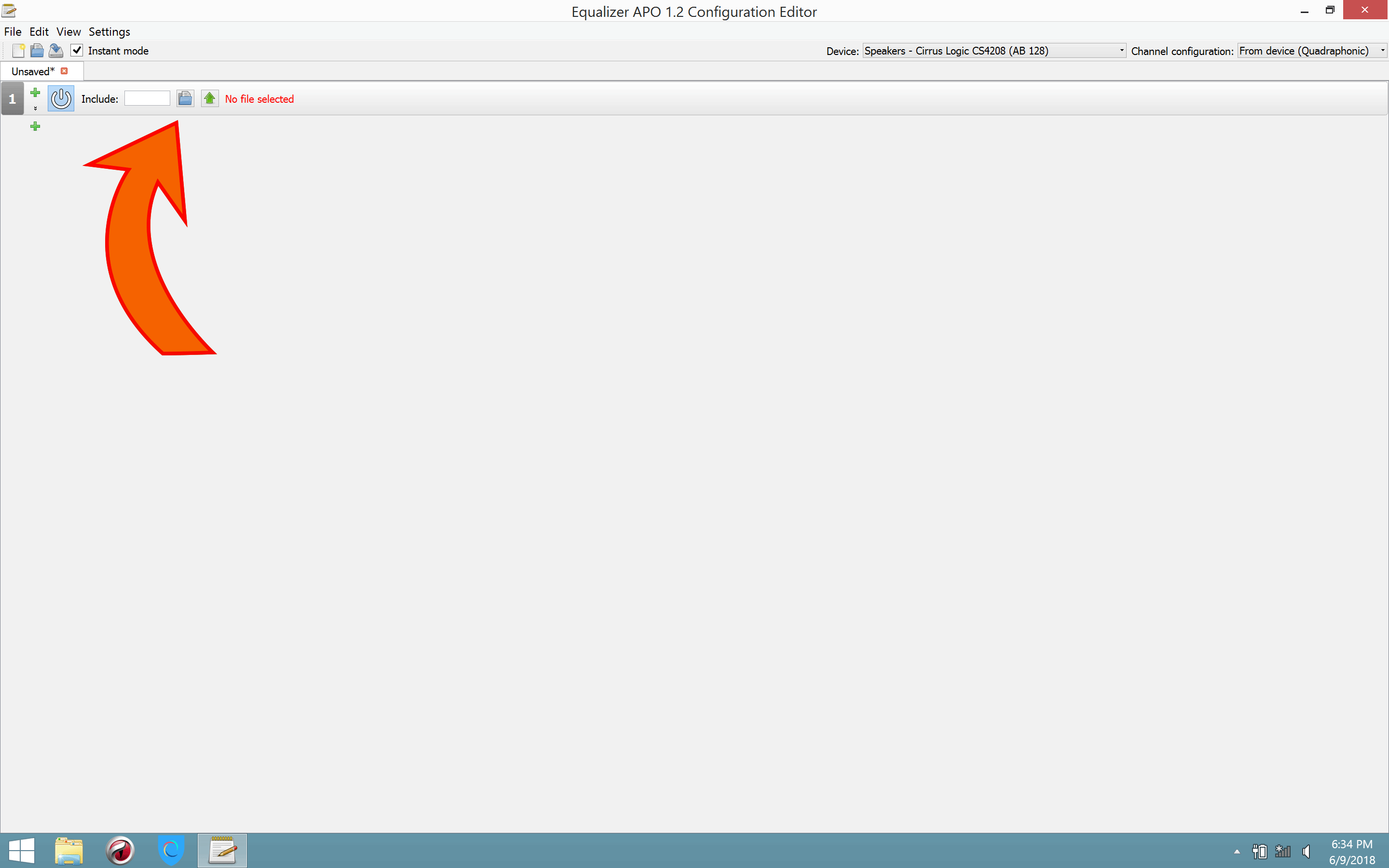Toggle the Instant mode checkbox
This screenshot has height=868, width=1389.
coord(77,51)
